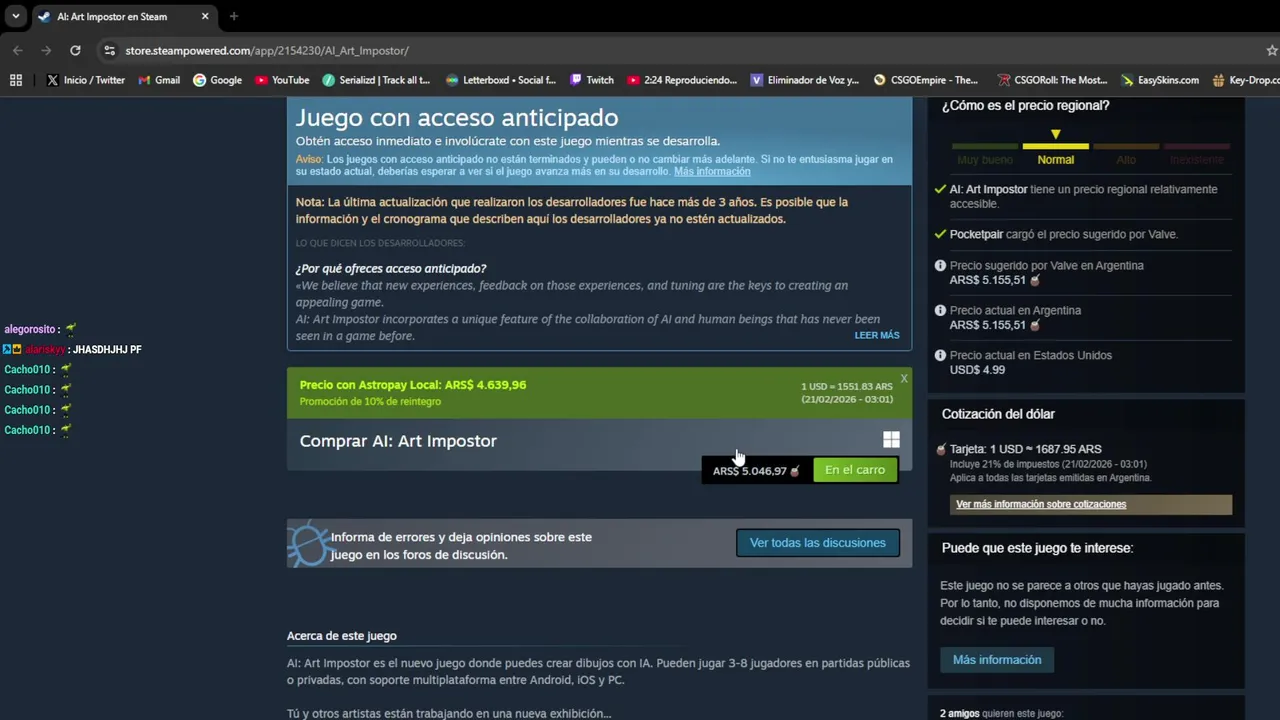Image resolution: width=1280 pixels, height=720 pixels.
Task: Click the ¿Cómo es el precio regional? heading
Action: (1025, 105)
